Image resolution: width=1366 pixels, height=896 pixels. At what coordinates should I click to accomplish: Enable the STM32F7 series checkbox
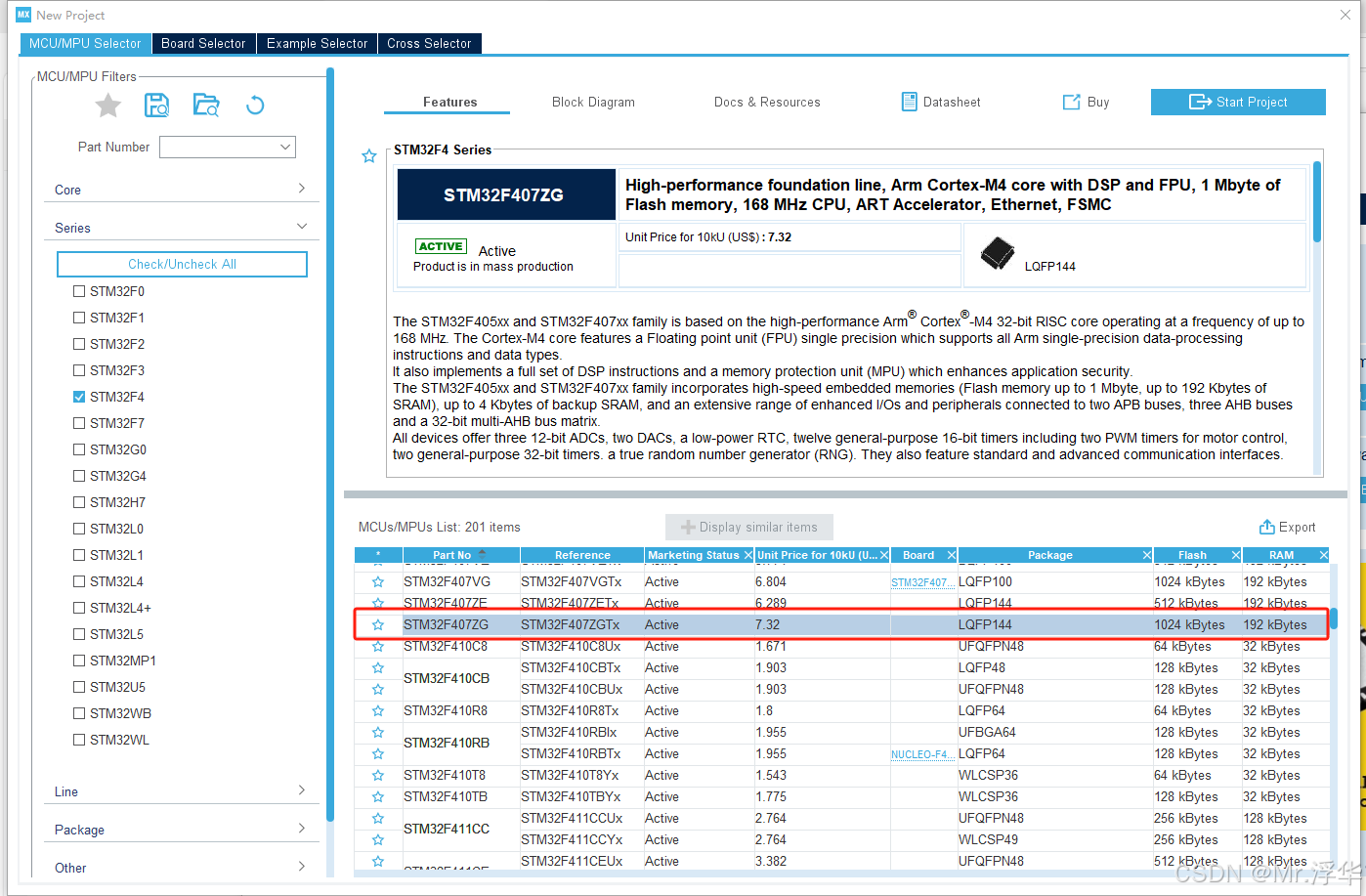79,423
